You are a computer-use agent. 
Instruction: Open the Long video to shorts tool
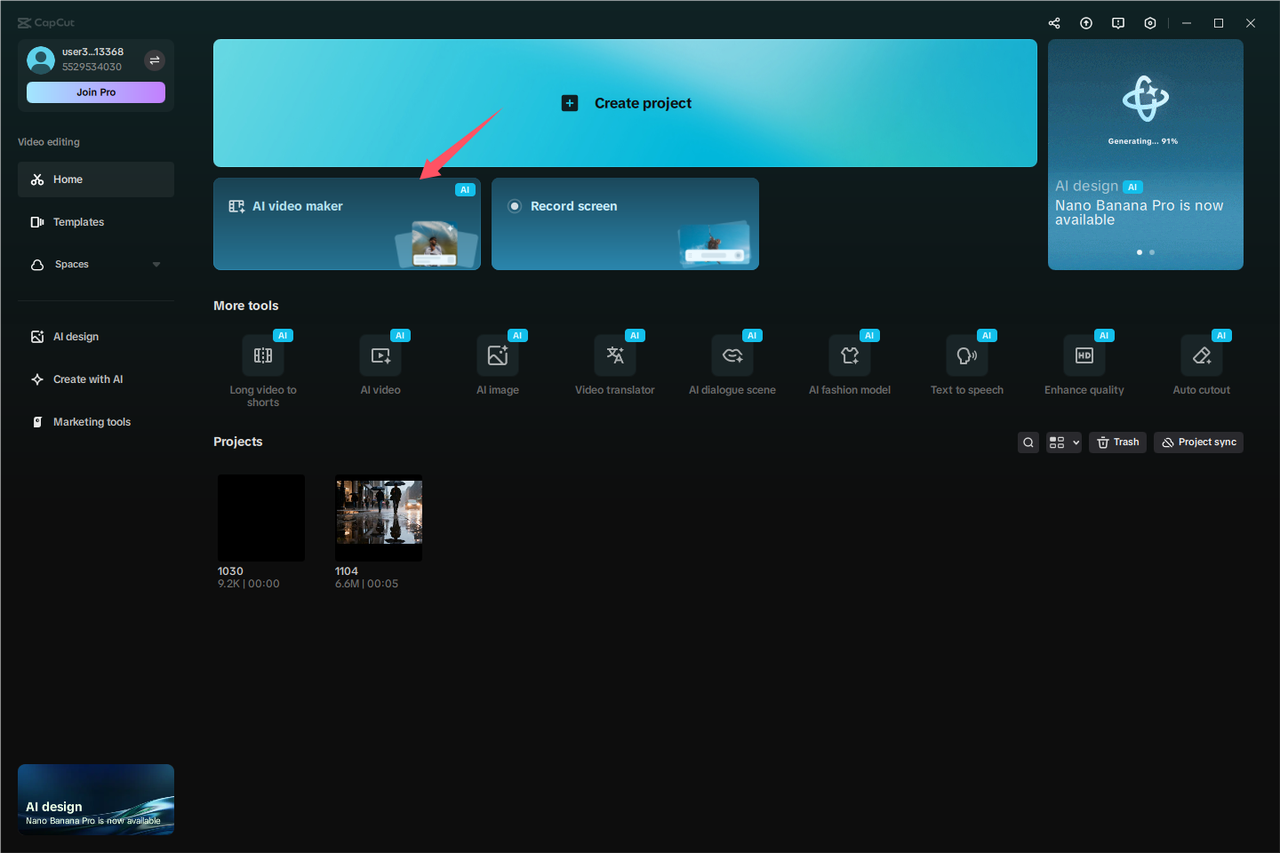tap(263, 362)
